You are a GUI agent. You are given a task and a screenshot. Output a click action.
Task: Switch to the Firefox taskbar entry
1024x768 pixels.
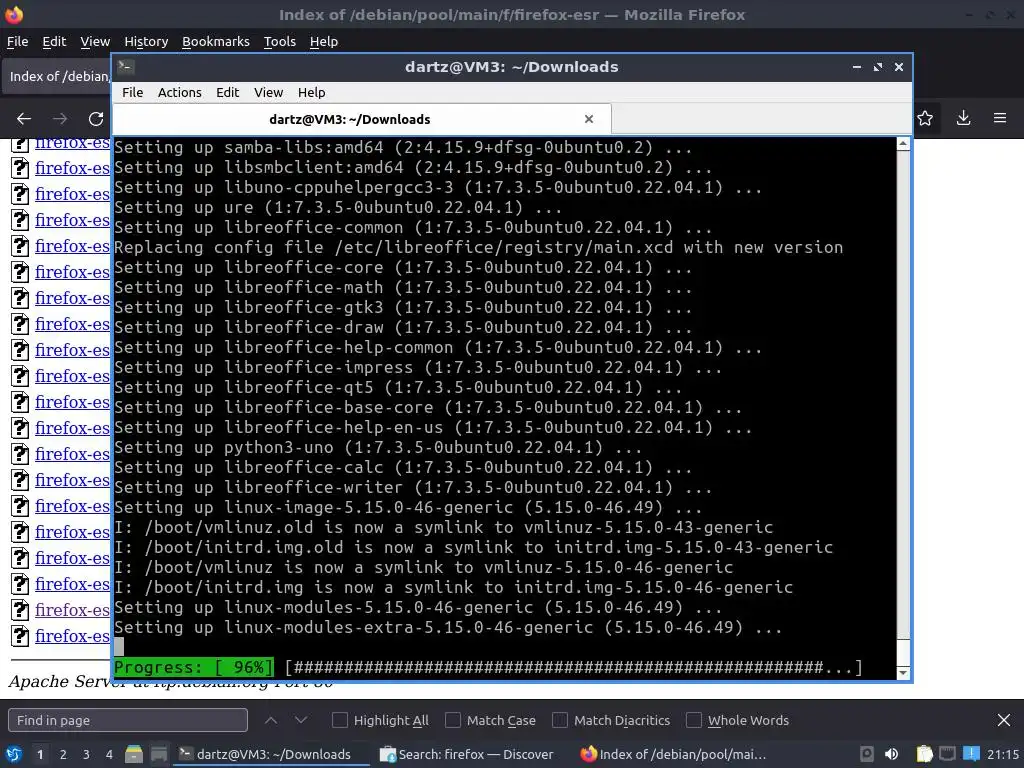[x=673, y=754]
